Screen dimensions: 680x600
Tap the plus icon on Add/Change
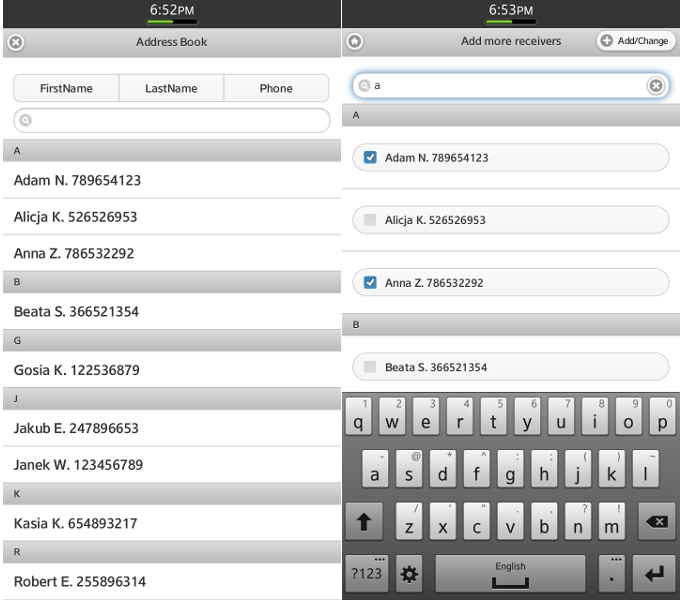click(x=608, y=41)
